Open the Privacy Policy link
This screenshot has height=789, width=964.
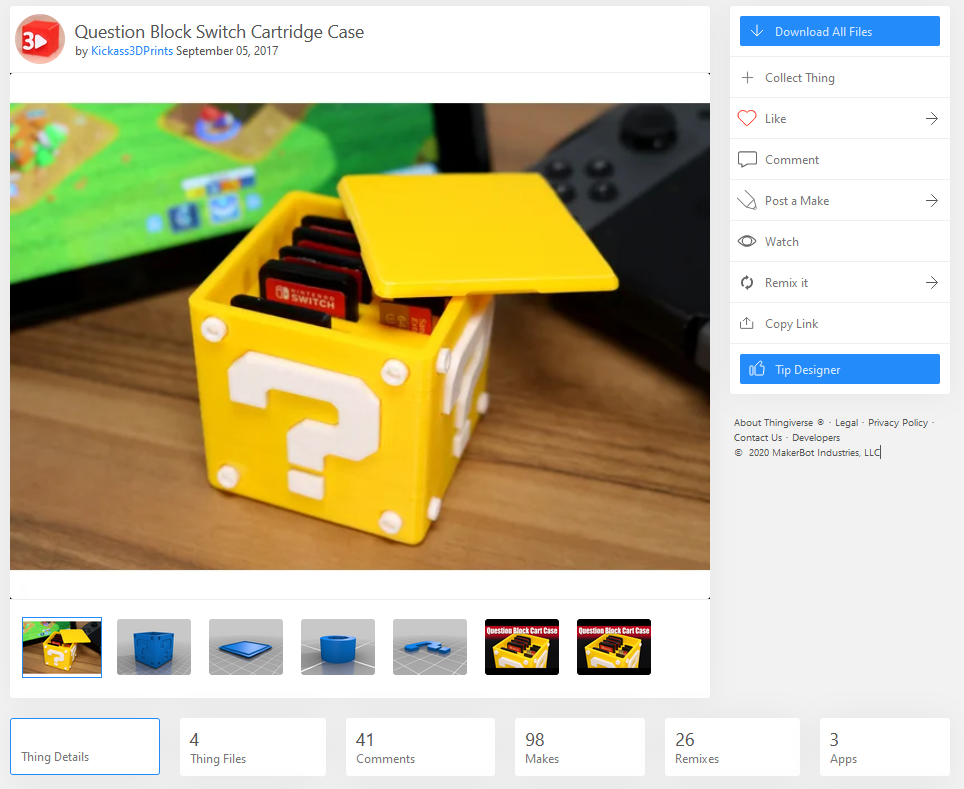(x=898, y=422)
